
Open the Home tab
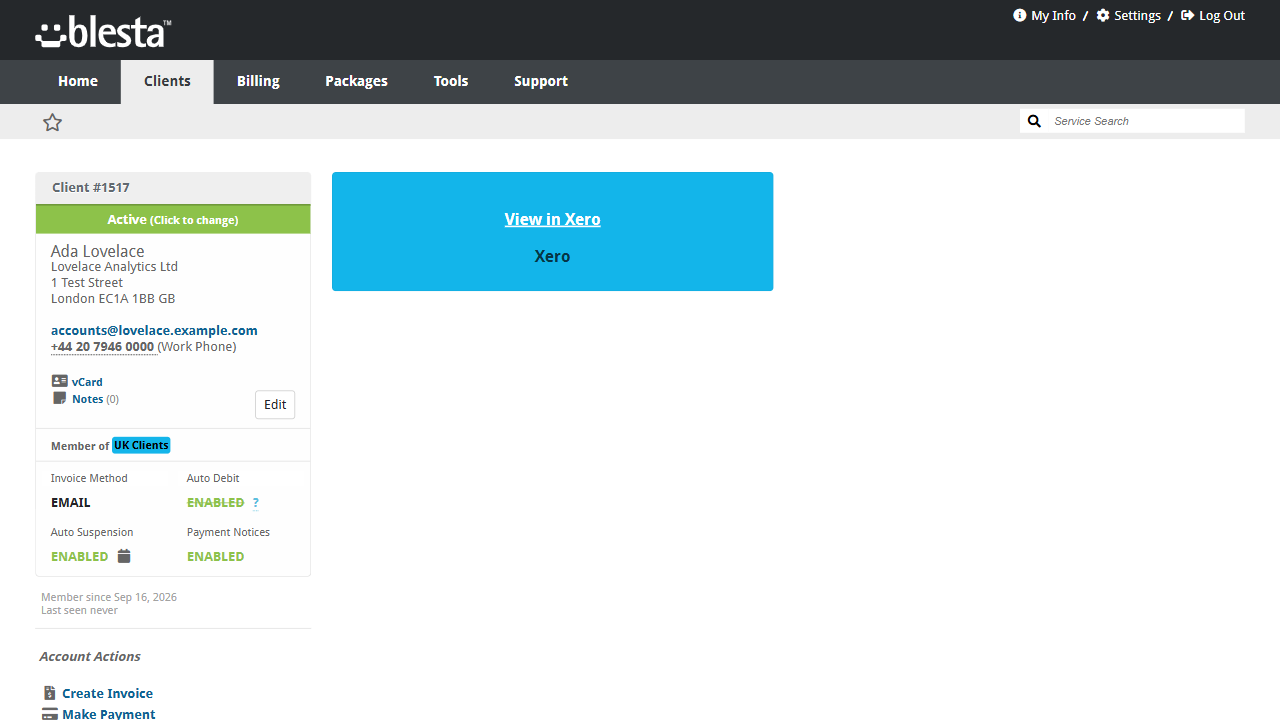[x=78, y=82]
